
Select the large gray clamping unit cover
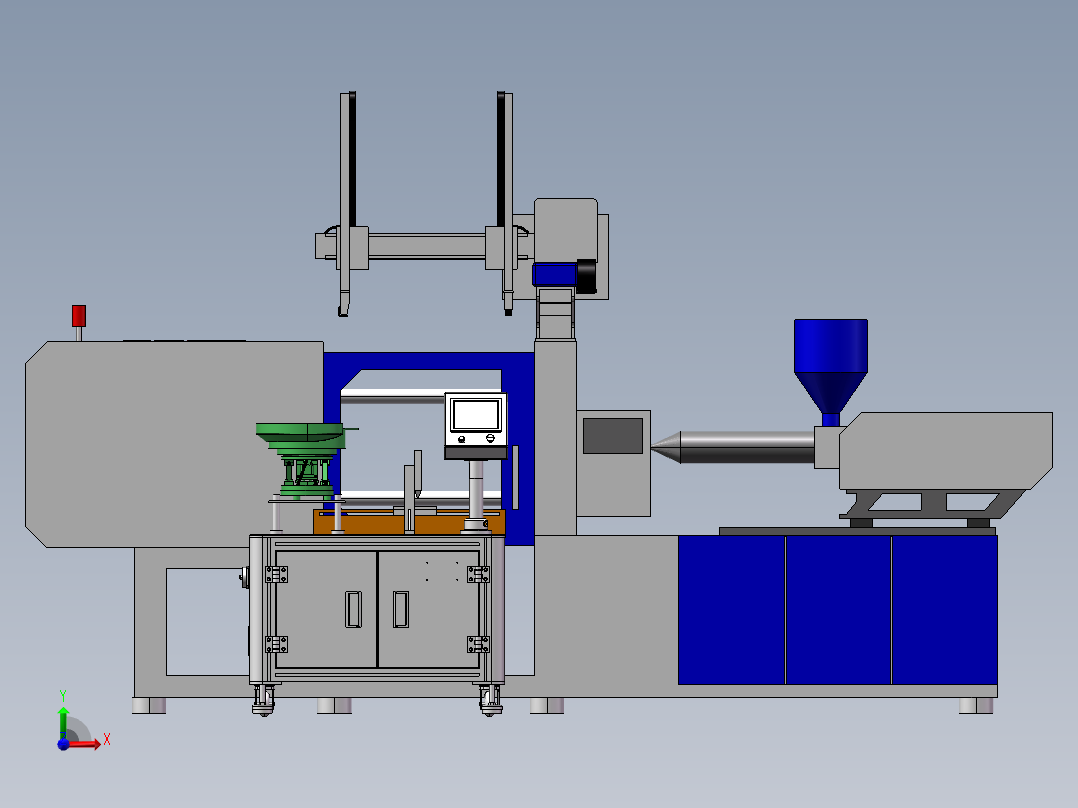click(174, 444)
